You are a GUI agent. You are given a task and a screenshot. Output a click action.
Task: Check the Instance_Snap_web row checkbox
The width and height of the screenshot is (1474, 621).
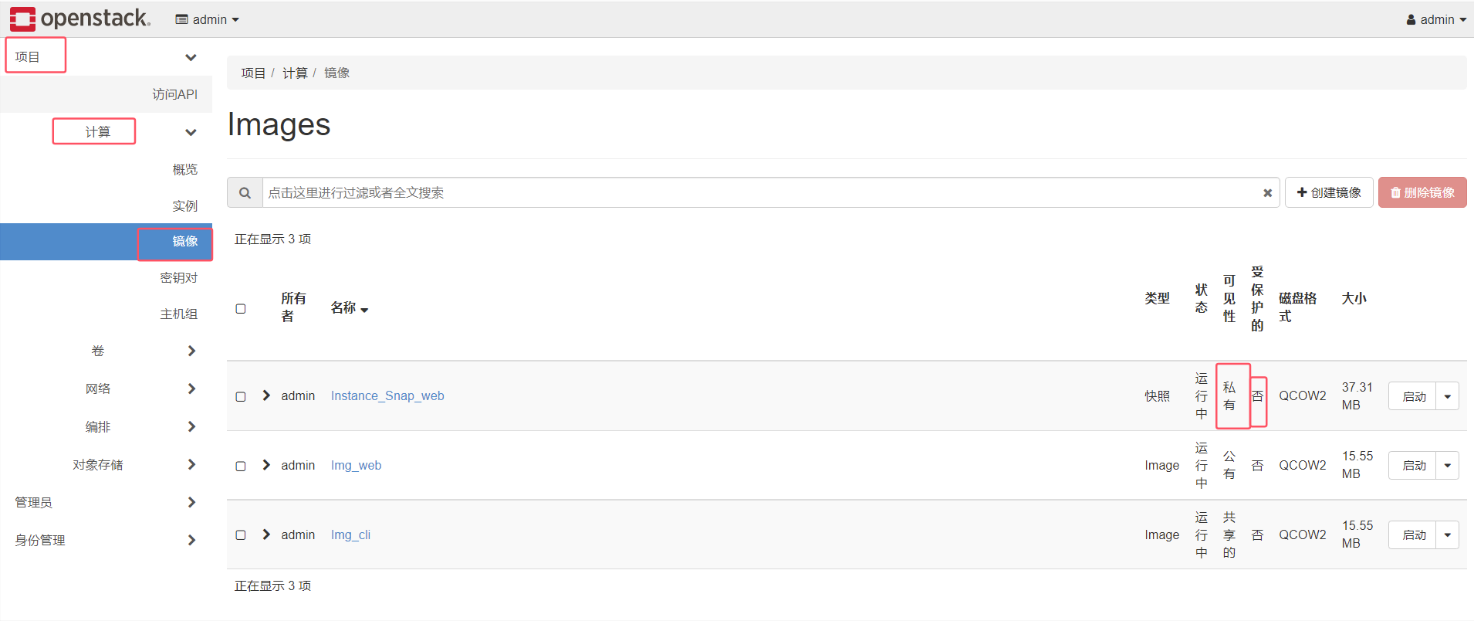point(240,396)
